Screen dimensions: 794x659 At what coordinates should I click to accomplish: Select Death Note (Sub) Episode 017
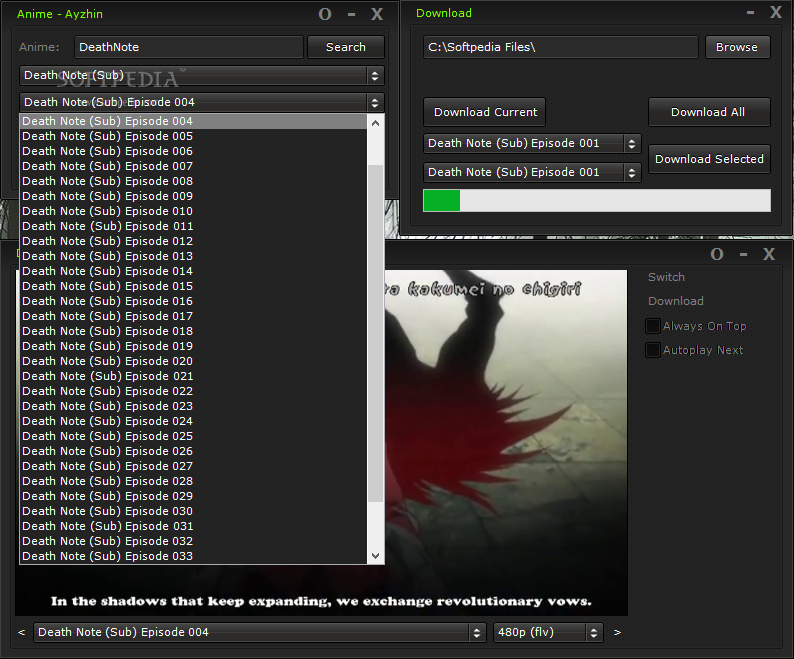click(193, 316)
